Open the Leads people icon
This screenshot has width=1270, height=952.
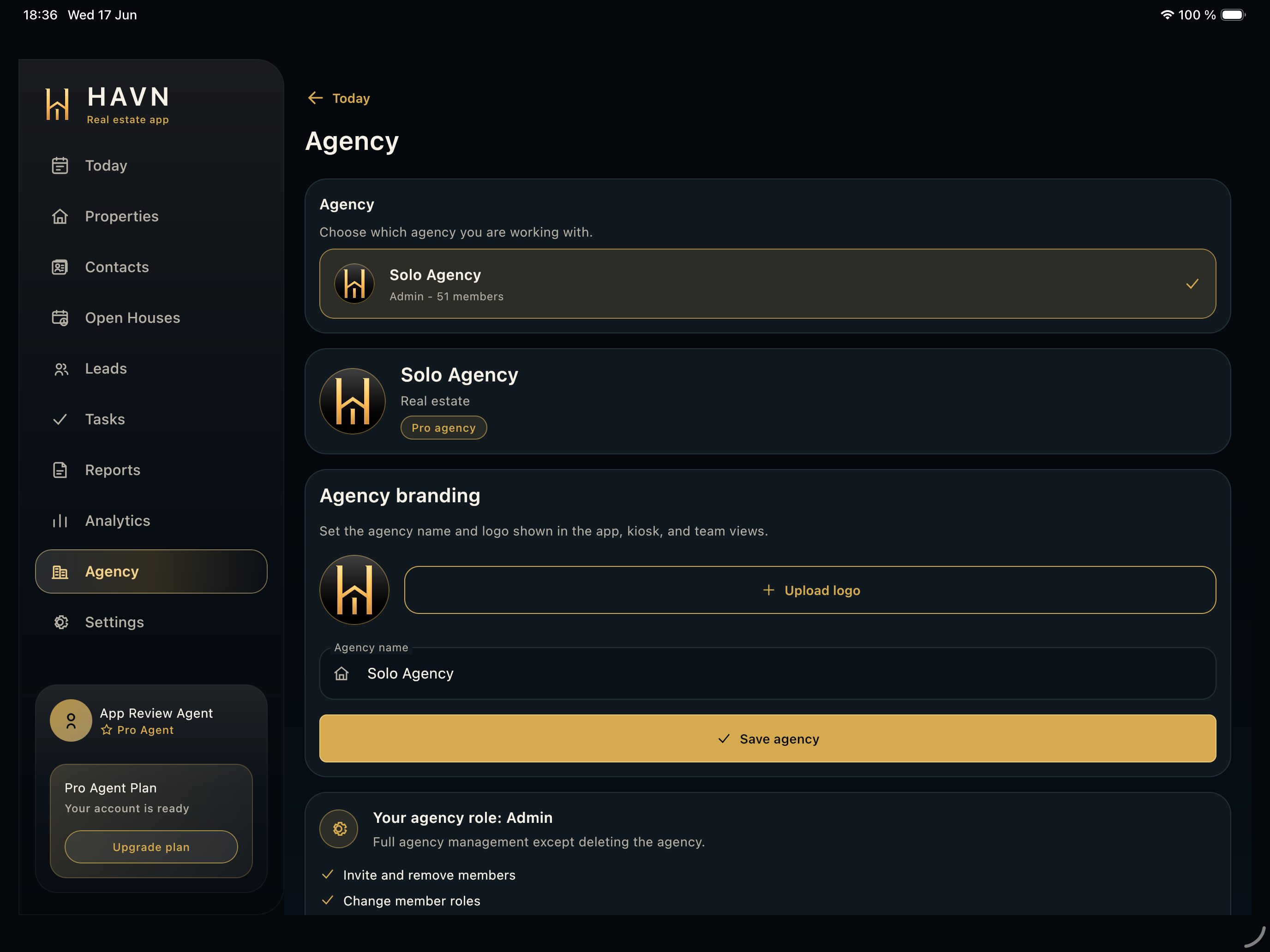61,369
